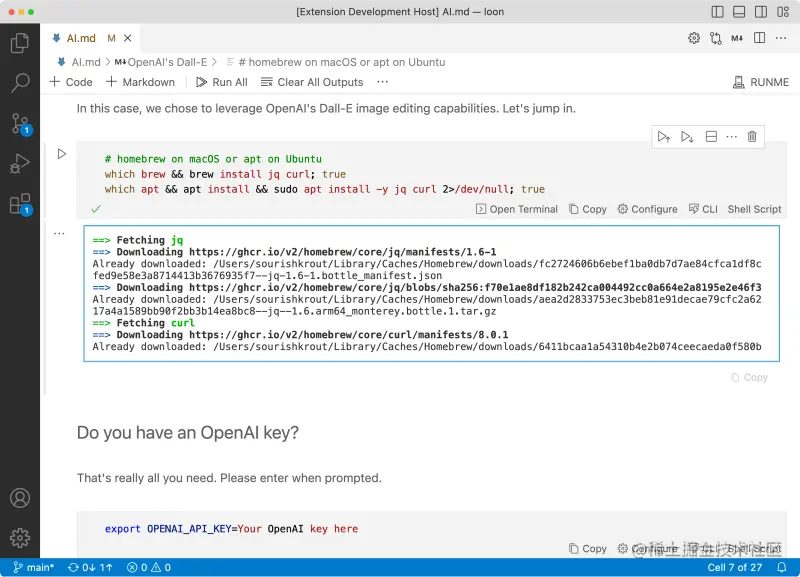Click the 'Do you have an OpenAI key?' heading
The image size is (800, 577).
click(x=188, y=433)
